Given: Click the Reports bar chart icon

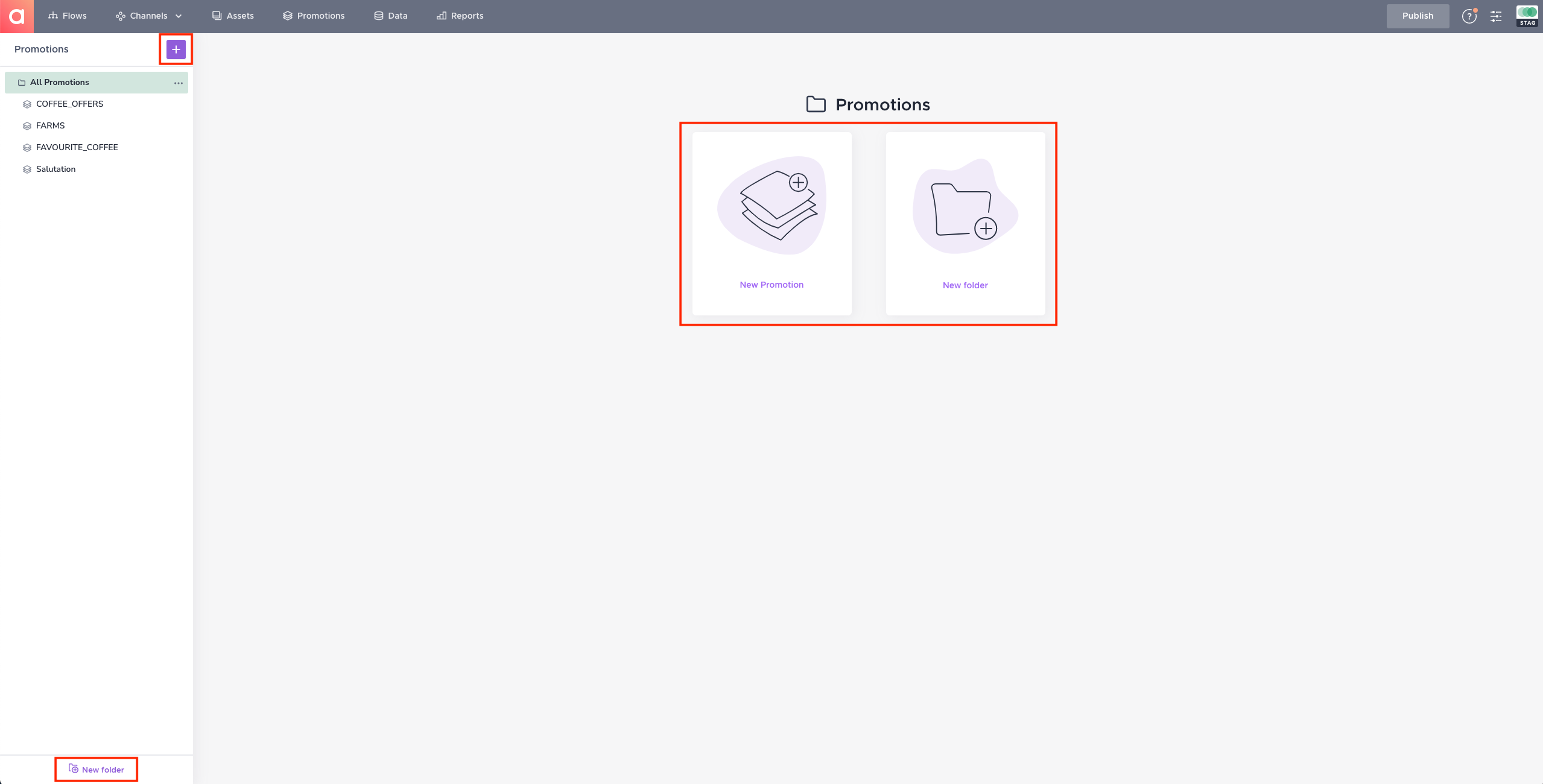Looking at the screenshot, I should point(442,16).
